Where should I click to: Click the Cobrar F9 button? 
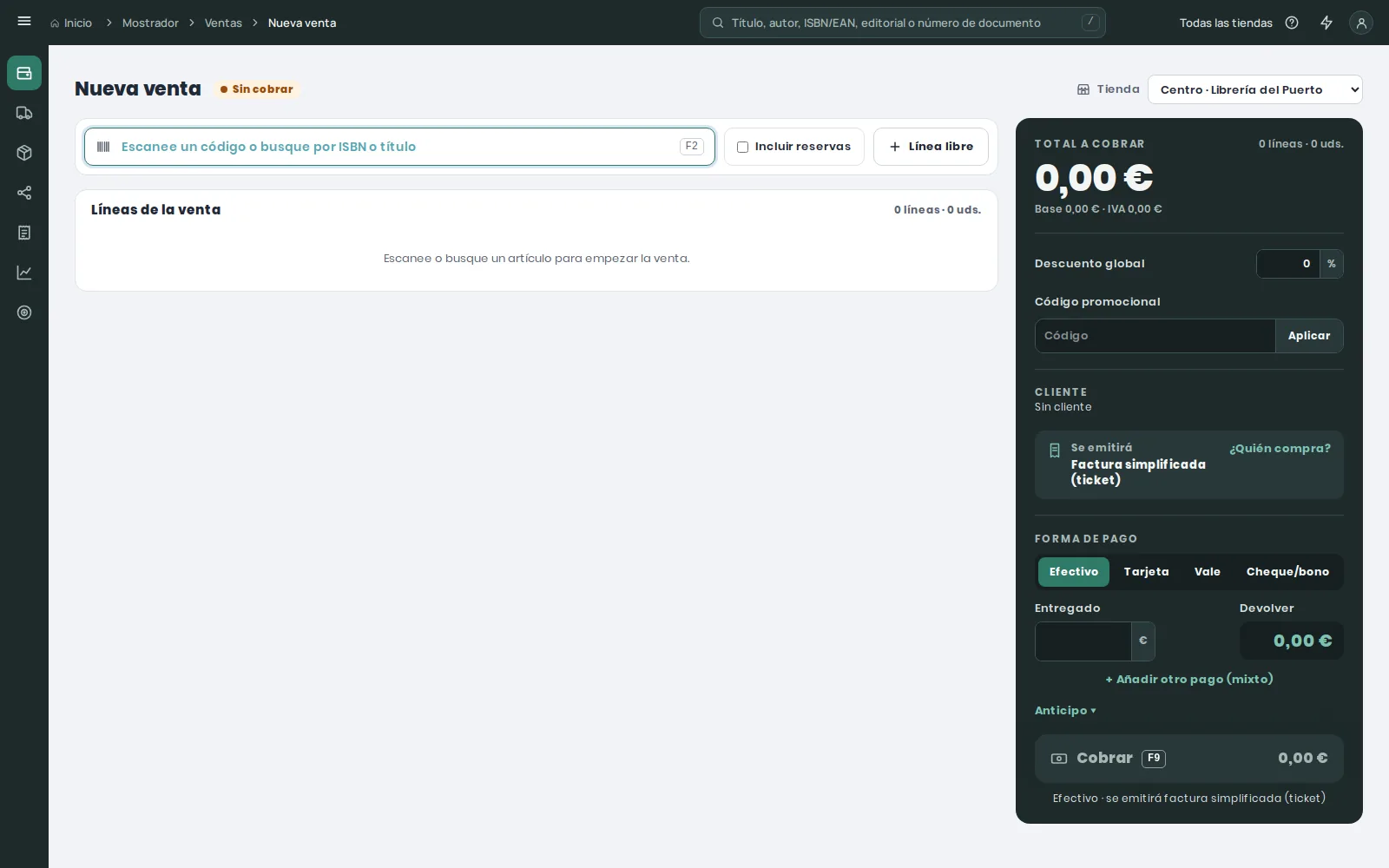coord(1189,759)
